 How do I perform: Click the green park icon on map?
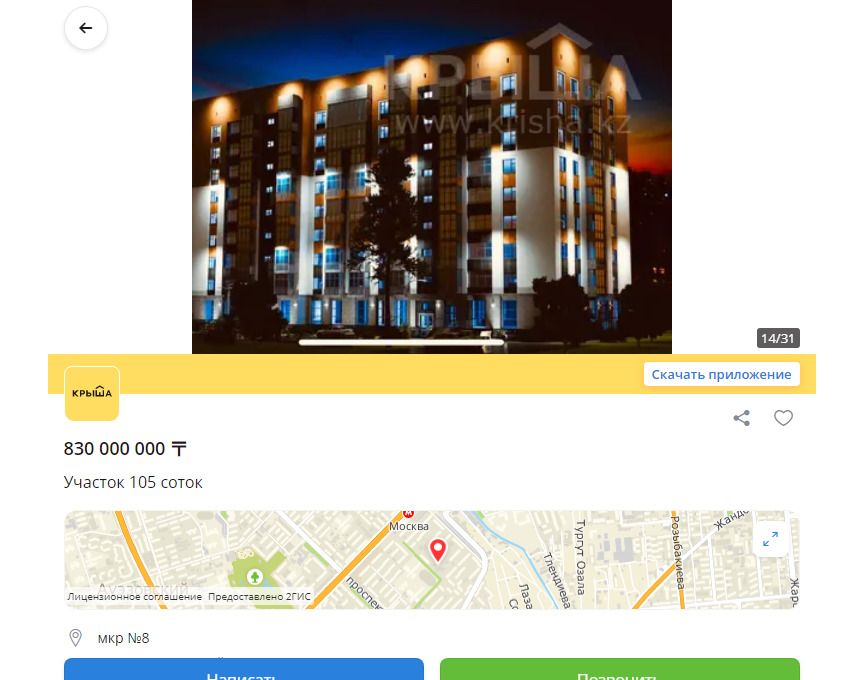(x=255, y=577)
